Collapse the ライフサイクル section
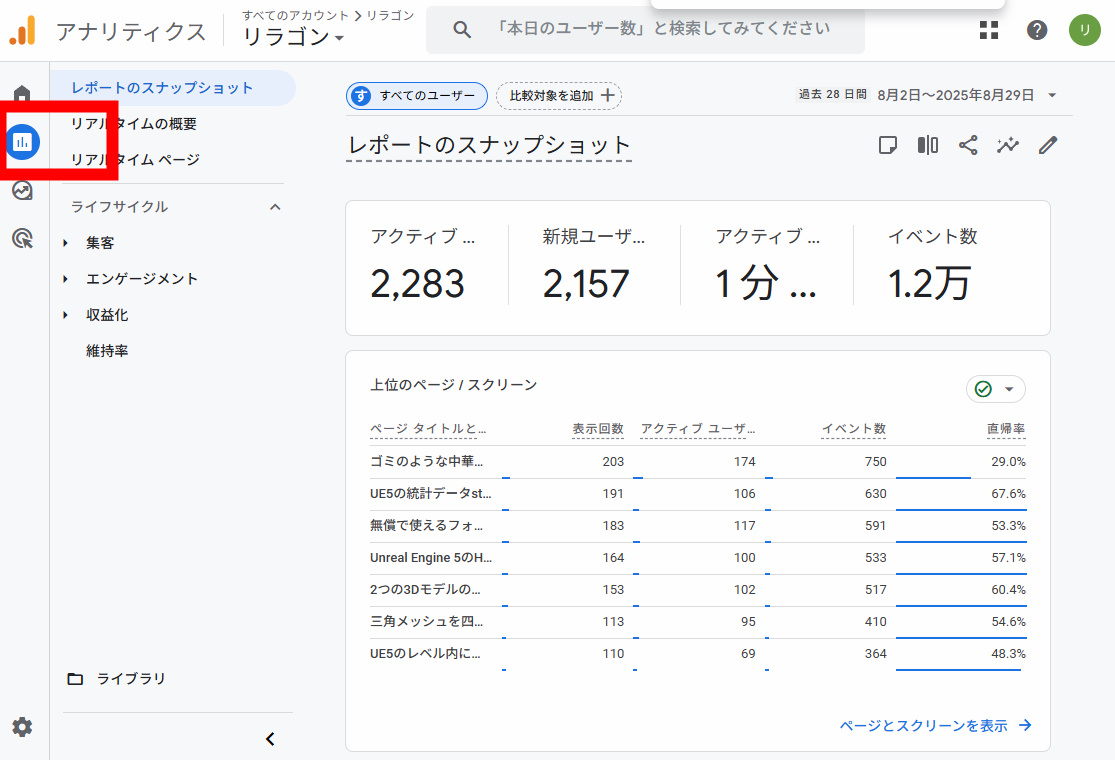Screen dimensions: 1115x760 275,207
